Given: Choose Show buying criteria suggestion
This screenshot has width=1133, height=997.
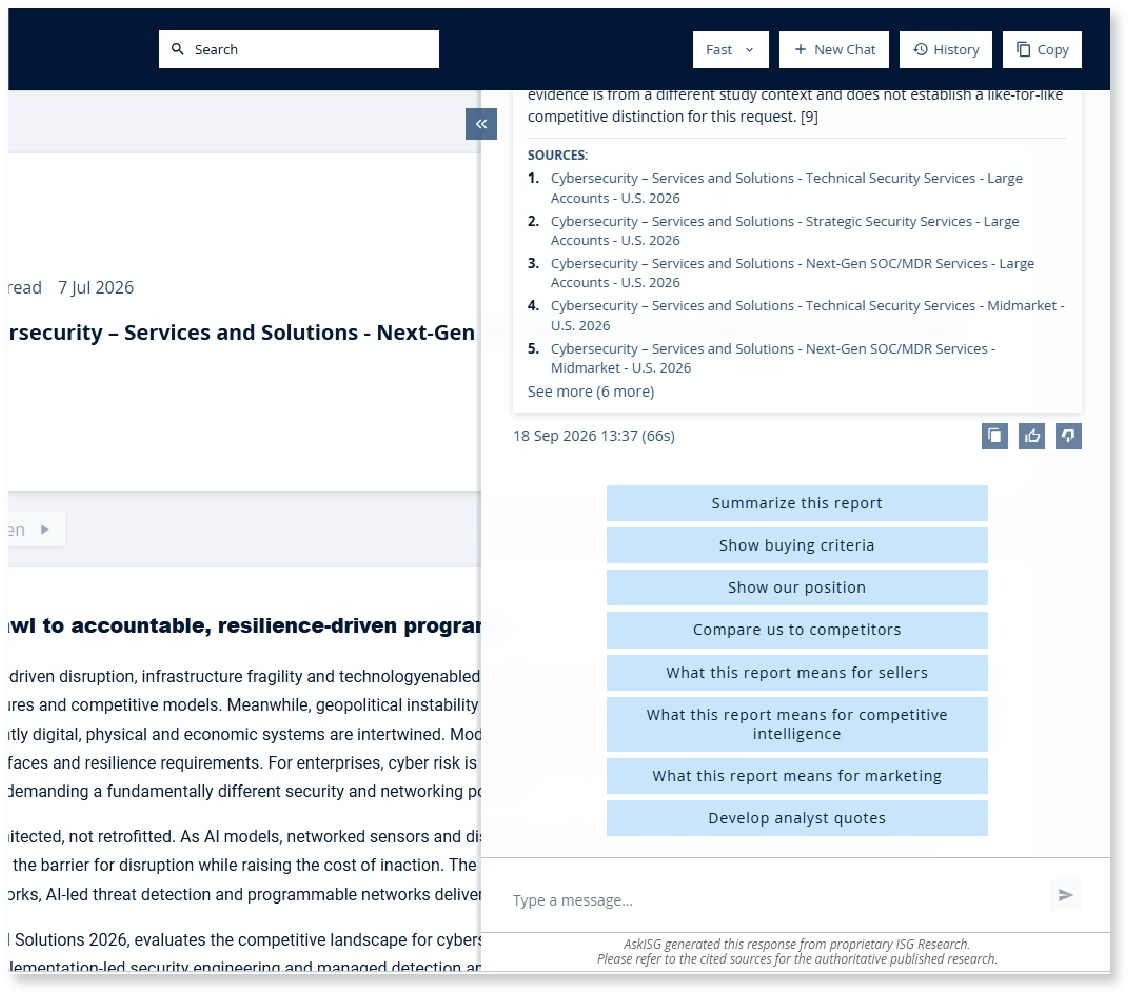Looking at the screenshot, I should [797, 545].
